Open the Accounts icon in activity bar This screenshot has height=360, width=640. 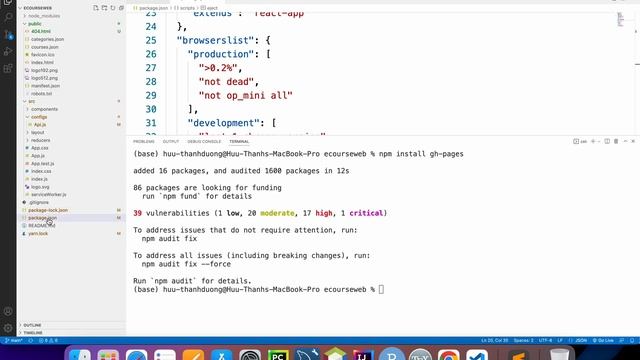click(x=8, y=311)
